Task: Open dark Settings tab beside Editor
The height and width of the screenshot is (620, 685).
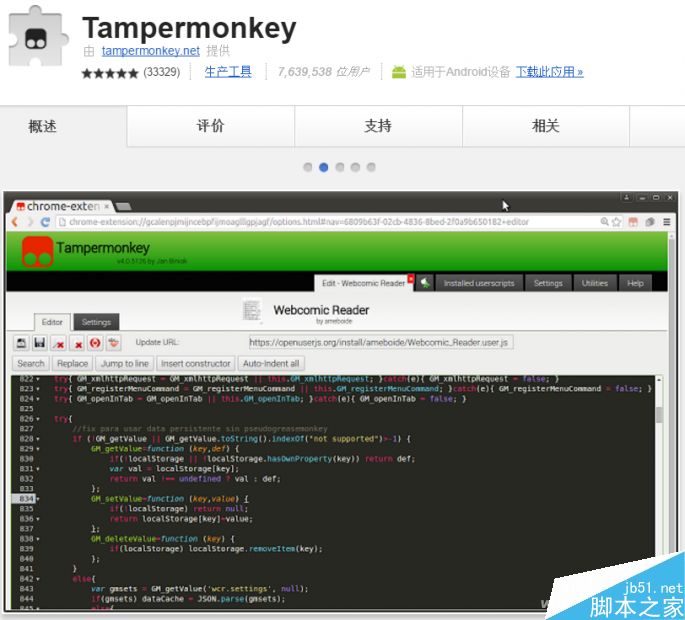Action: [x=96, y=322]
